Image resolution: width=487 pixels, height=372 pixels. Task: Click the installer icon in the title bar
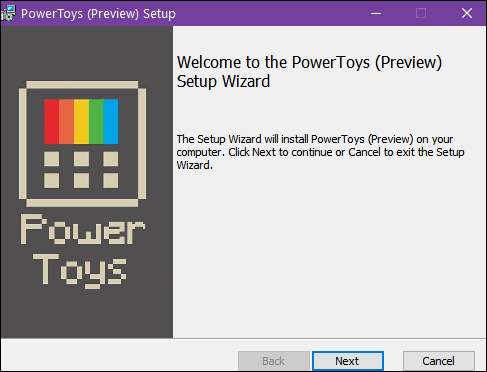coord(8,13)
